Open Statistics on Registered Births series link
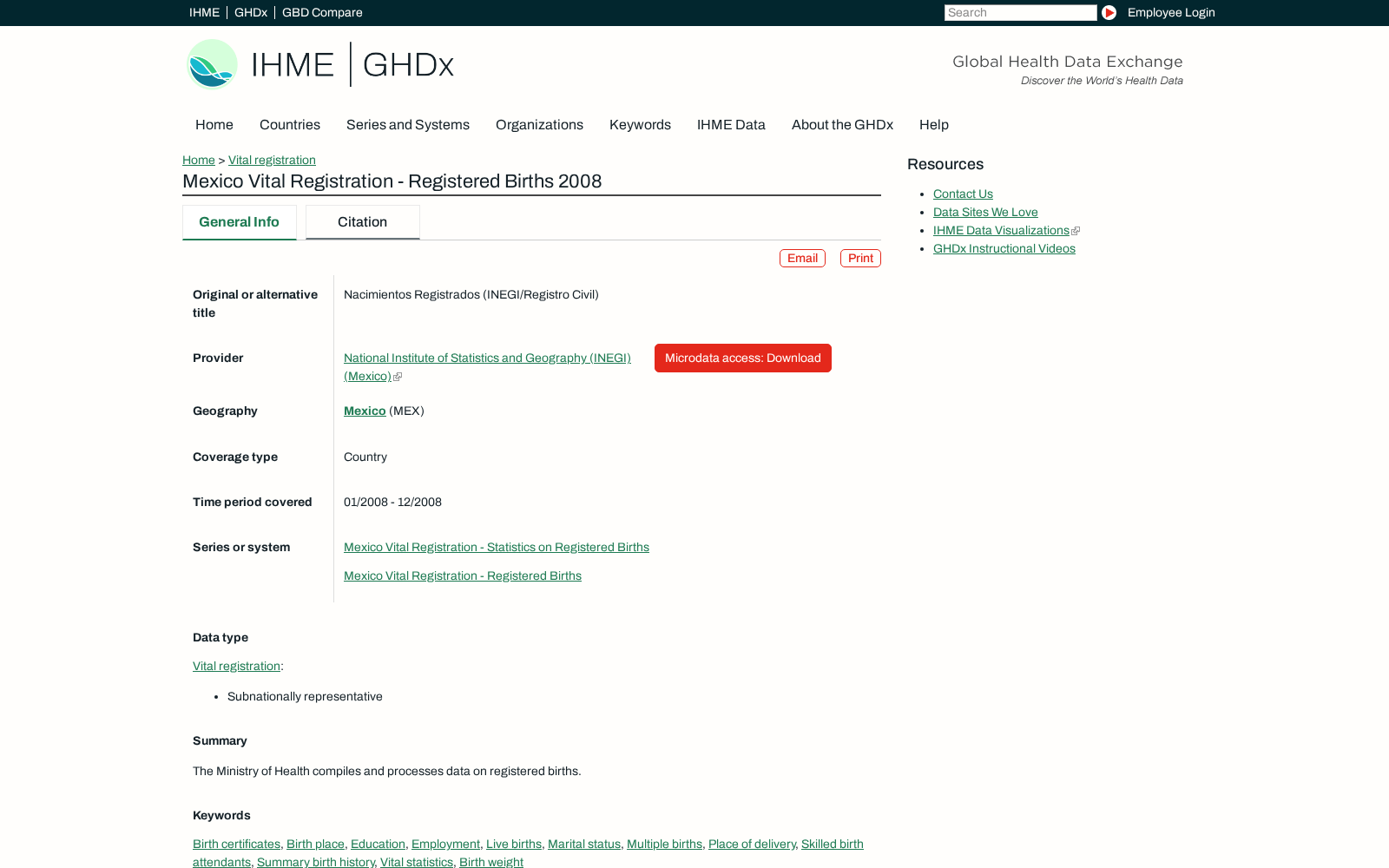1389x868 pixels. pyautogui.click(x=497, y=547)
